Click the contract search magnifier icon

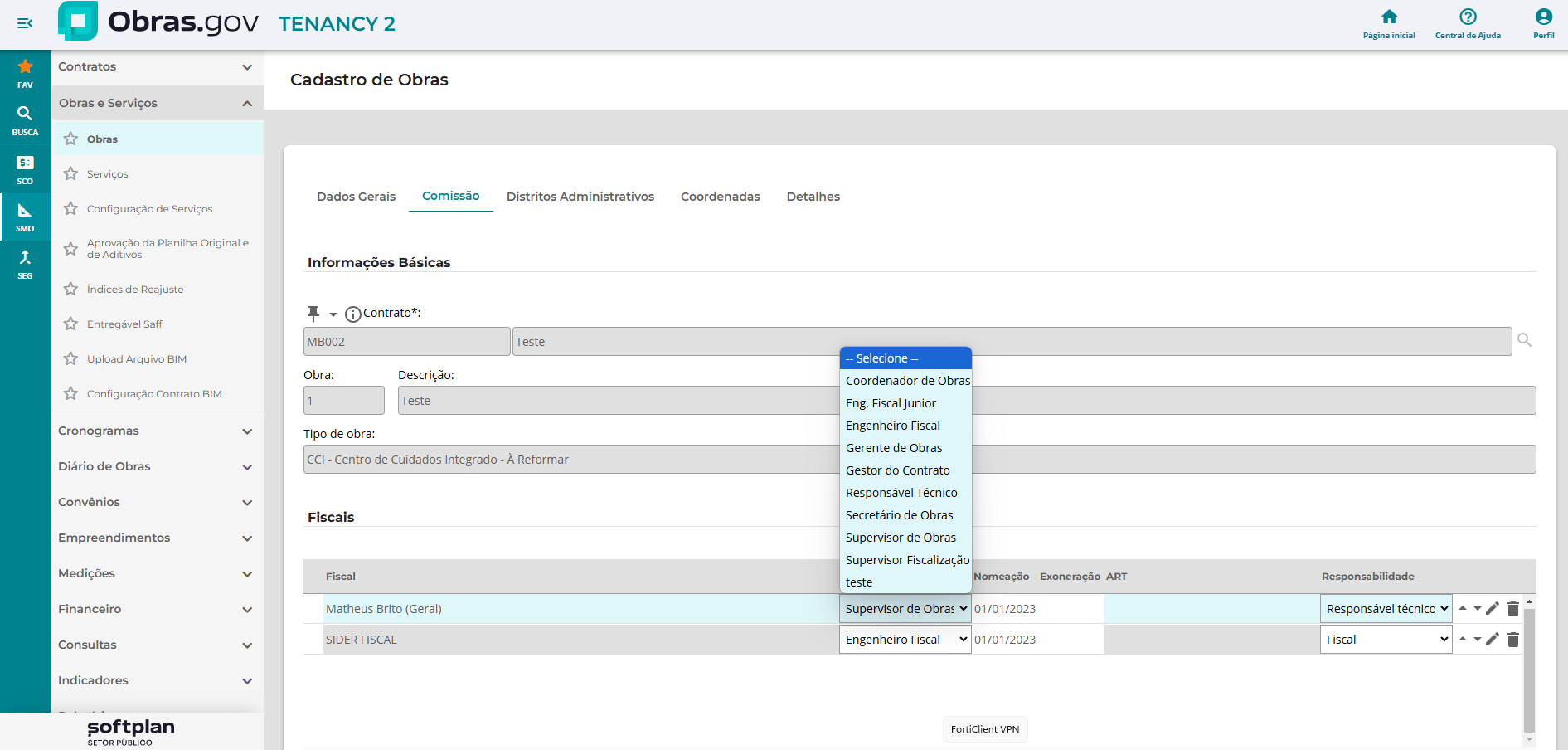pos(1524,340)
